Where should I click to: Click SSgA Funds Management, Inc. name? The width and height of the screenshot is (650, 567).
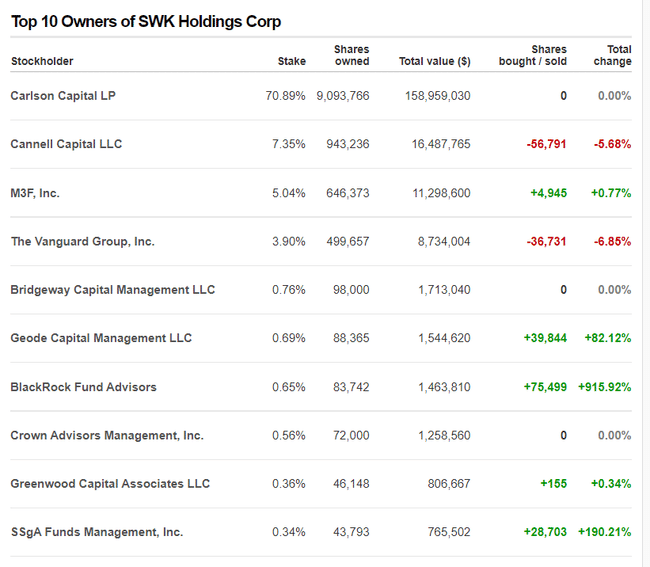tap(97, 532)
